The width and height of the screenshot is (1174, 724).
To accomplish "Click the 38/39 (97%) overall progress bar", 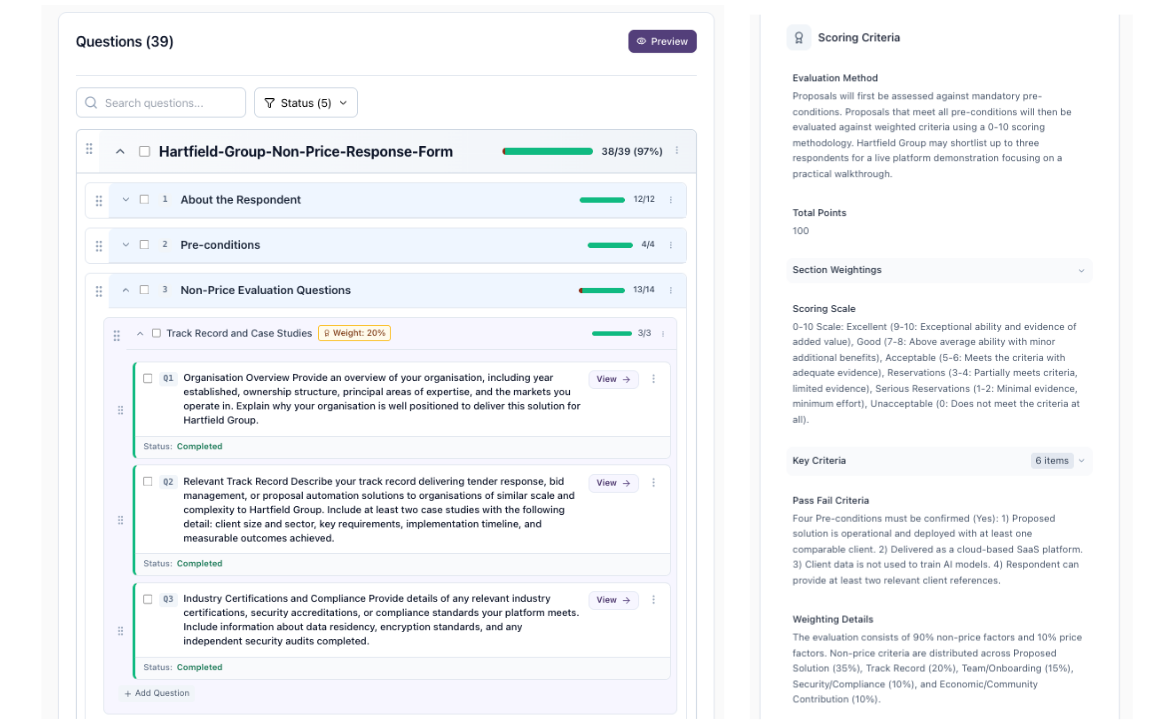I will click(547, 151).
